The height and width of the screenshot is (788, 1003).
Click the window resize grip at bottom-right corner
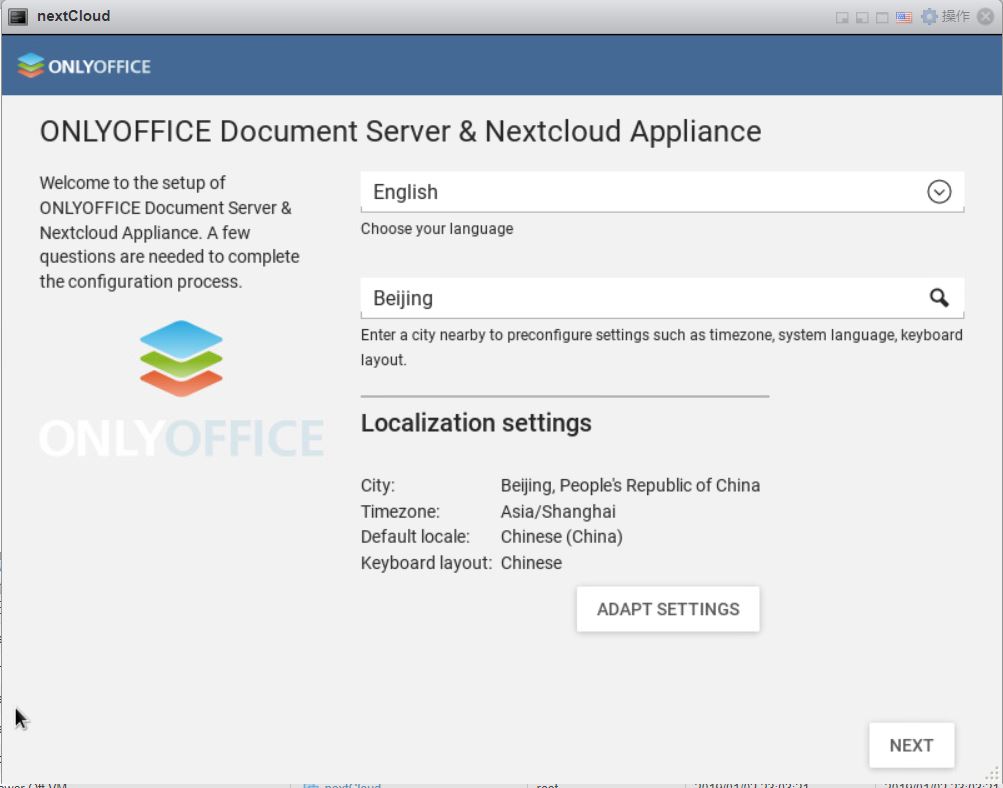click(x=992, y=775)
